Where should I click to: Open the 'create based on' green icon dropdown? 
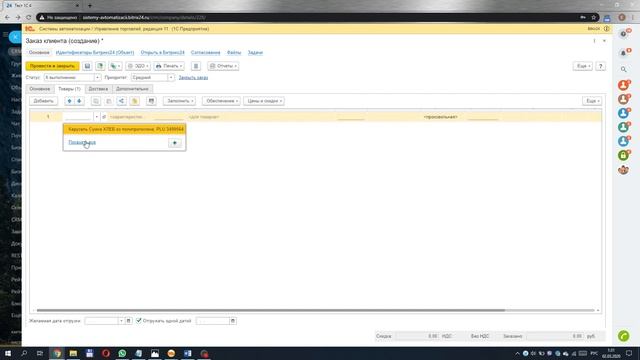[x=115, y=66]
